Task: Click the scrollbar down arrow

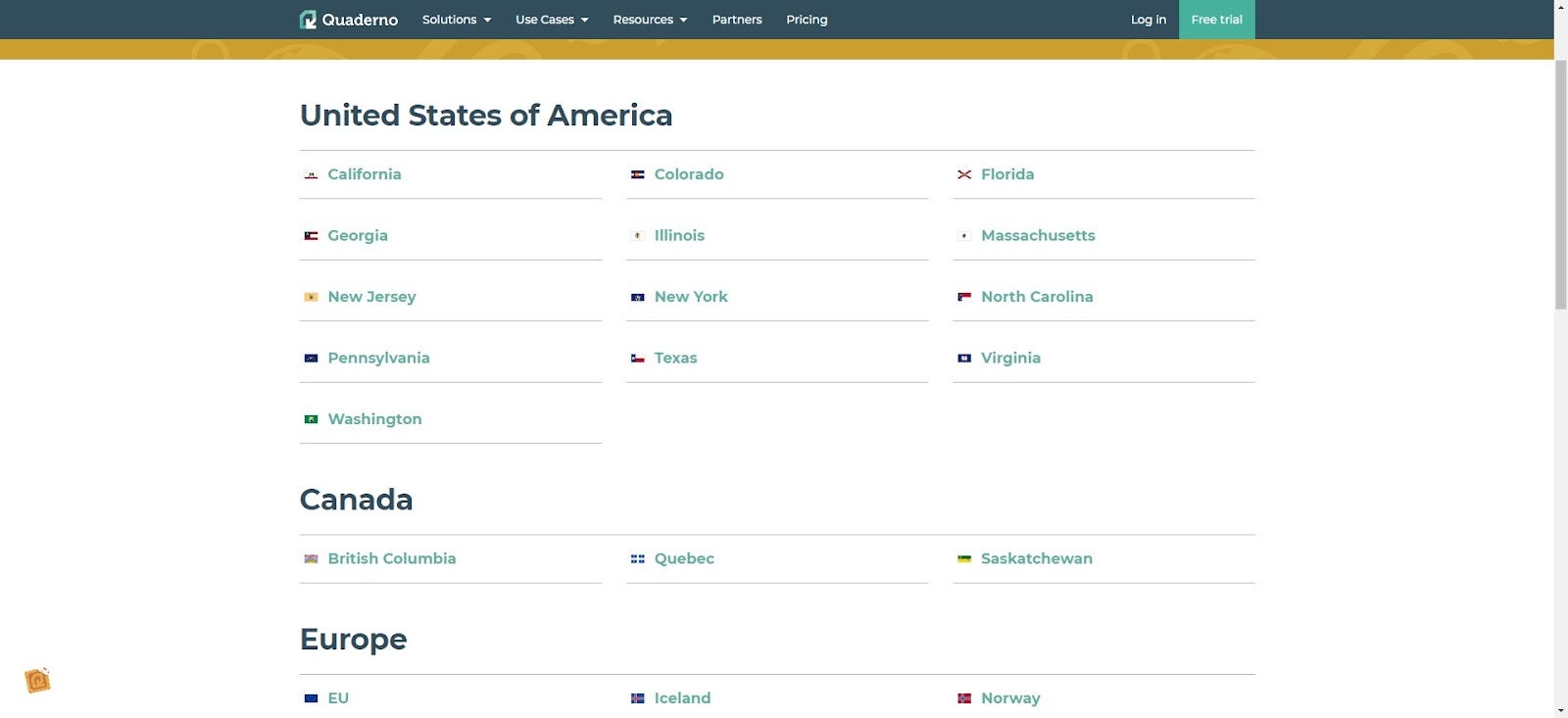Action: coord(1560,711)
